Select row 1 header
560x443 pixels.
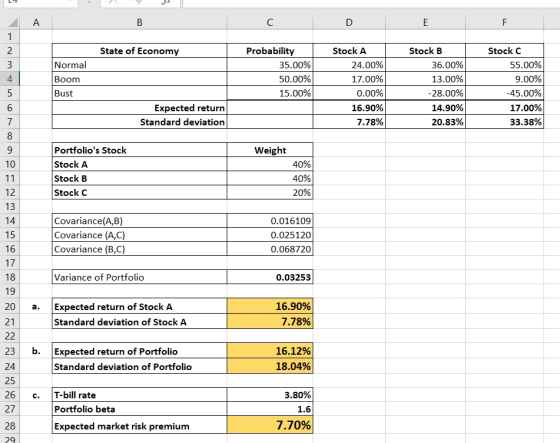(10, 36)
